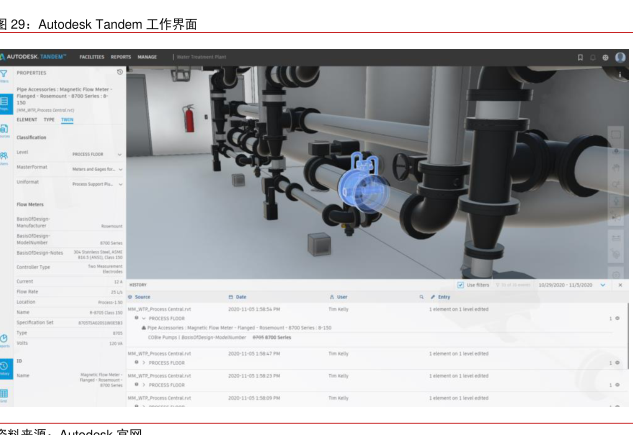633x435 pixels.
Task: Toggle eye icon on second history row
Action: pyautogui.click(x=617, y=362)
